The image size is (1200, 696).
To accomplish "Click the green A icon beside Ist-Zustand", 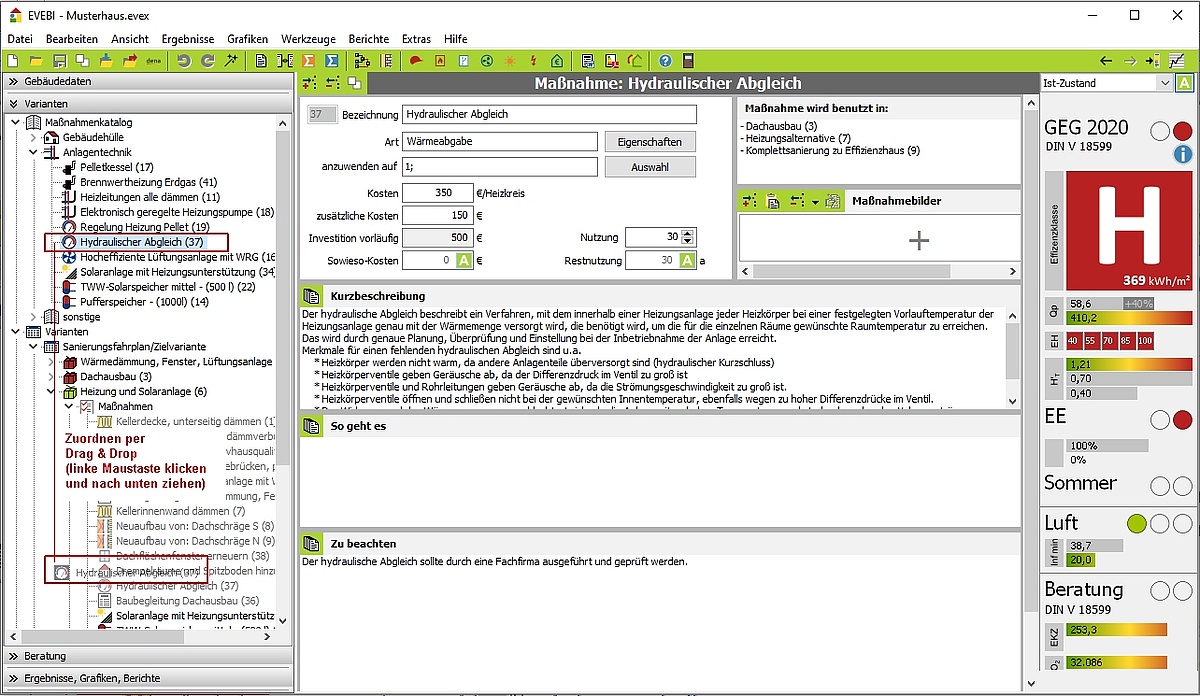I will tap(1184, 83).
